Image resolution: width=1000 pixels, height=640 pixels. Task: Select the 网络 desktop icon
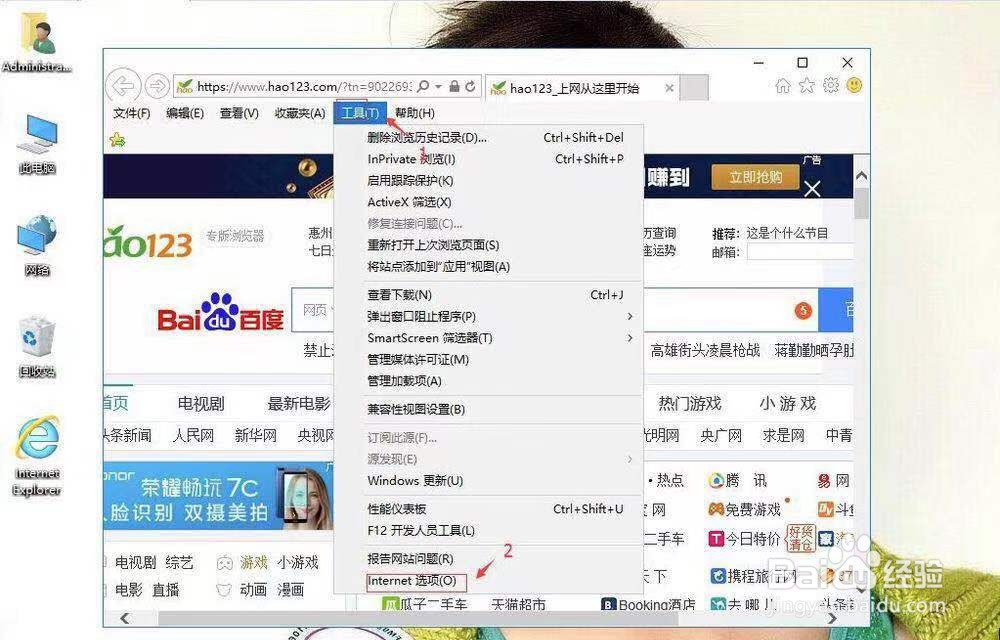click(38, 246)
